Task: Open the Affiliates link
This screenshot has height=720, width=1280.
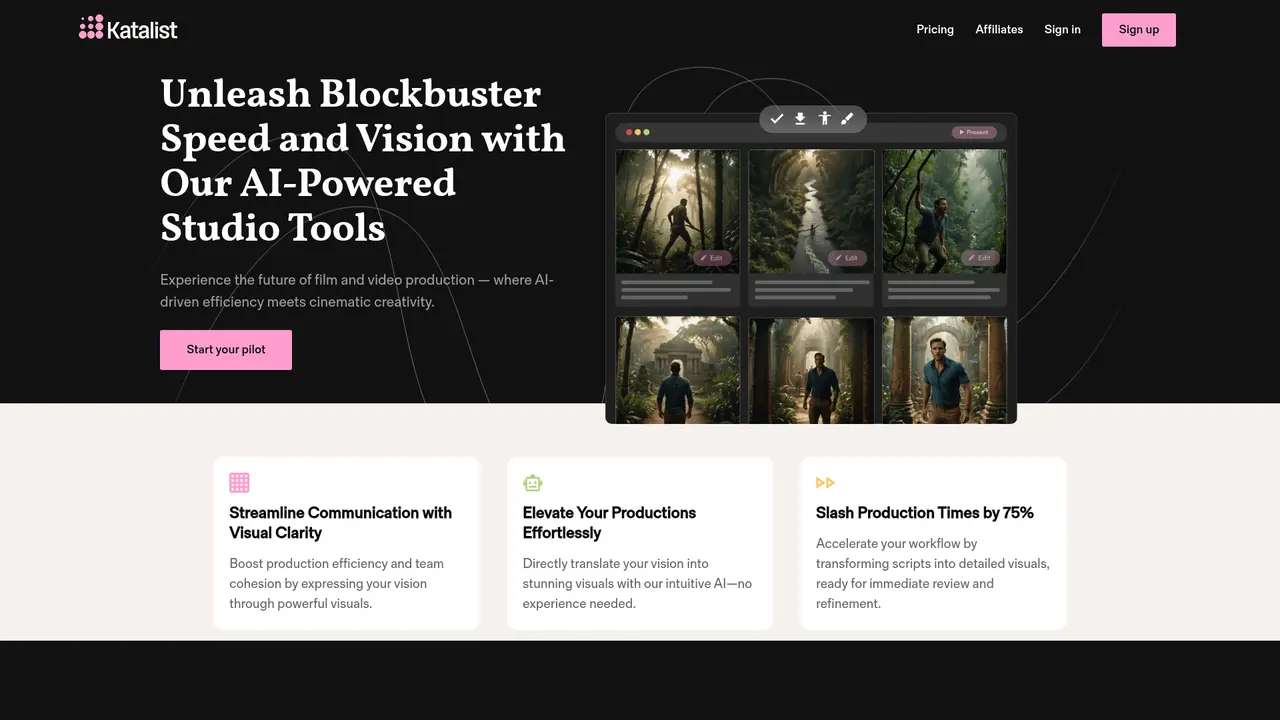Action: click(x=999, y=30)
